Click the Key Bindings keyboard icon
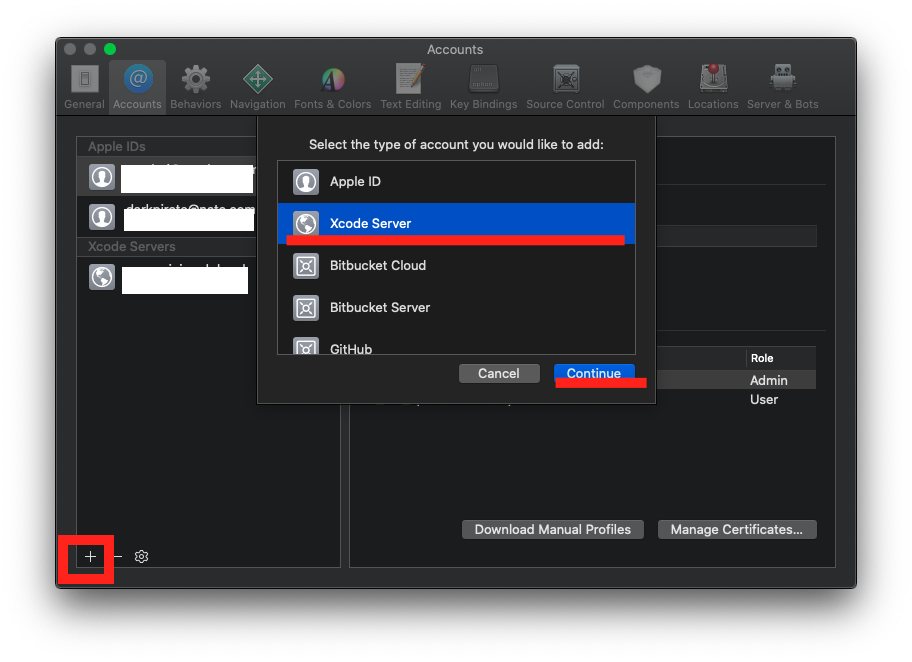Viewport: 912px width, 662px height. (483, 79)
